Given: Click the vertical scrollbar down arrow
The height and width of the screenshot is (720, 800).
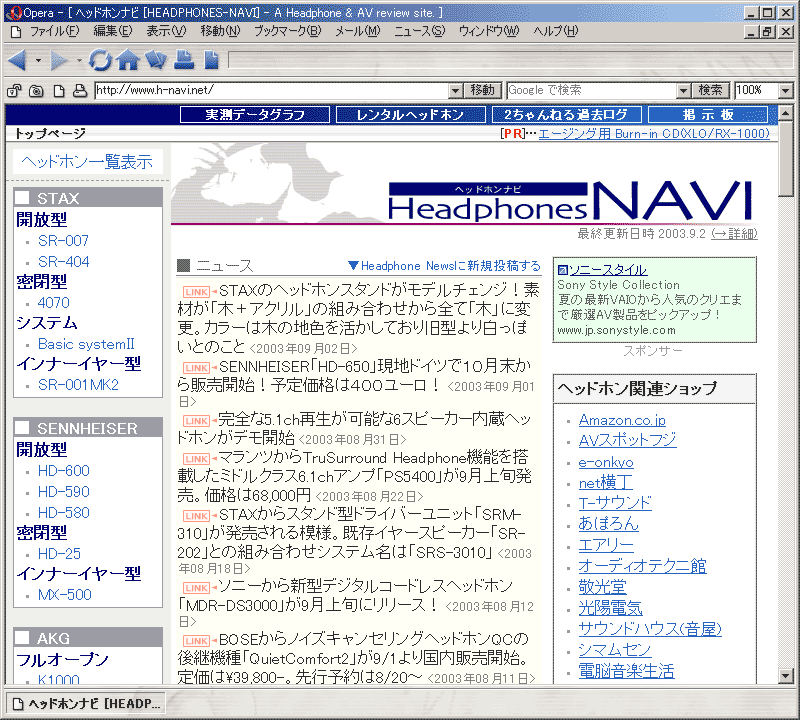Looking at the screenshot, I should (786, 677).
